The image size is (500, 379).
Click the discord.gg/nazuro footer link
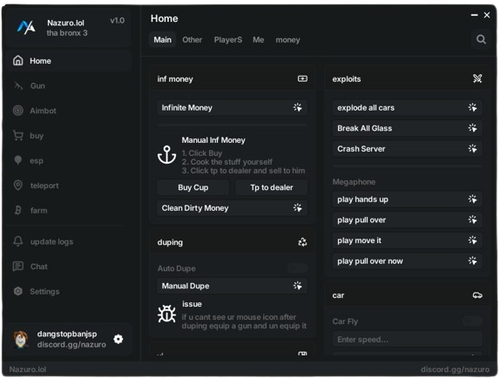click(x=455, y=369)
